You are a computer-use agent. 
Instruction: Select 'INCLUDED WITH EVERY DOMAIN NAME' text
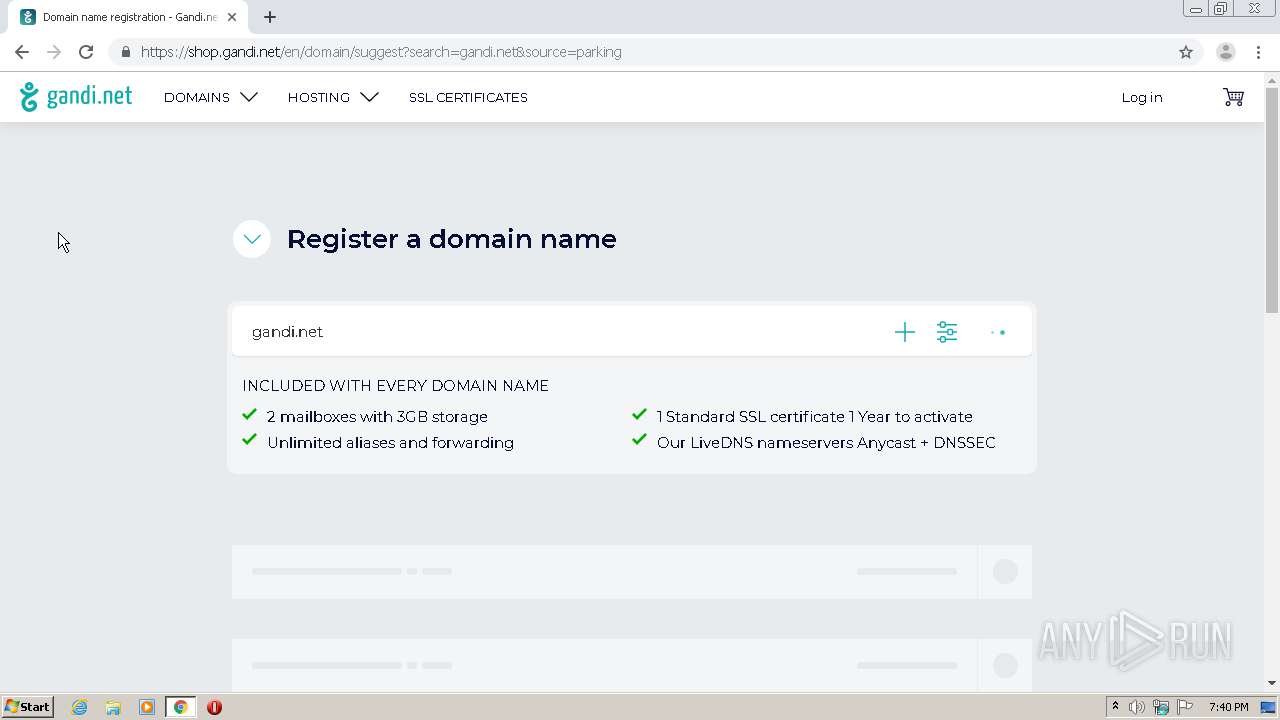pyautogui.click(x=395, y=386)
